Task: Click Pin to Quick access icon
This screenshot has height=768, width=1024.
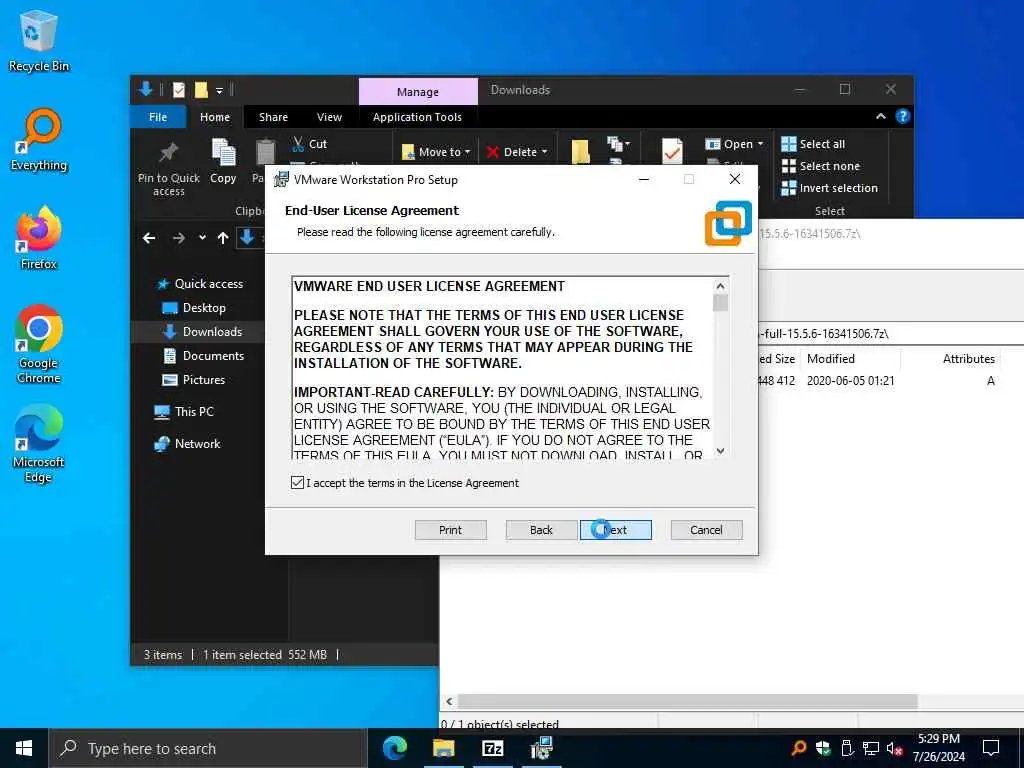Action: (x=168, y=153)
